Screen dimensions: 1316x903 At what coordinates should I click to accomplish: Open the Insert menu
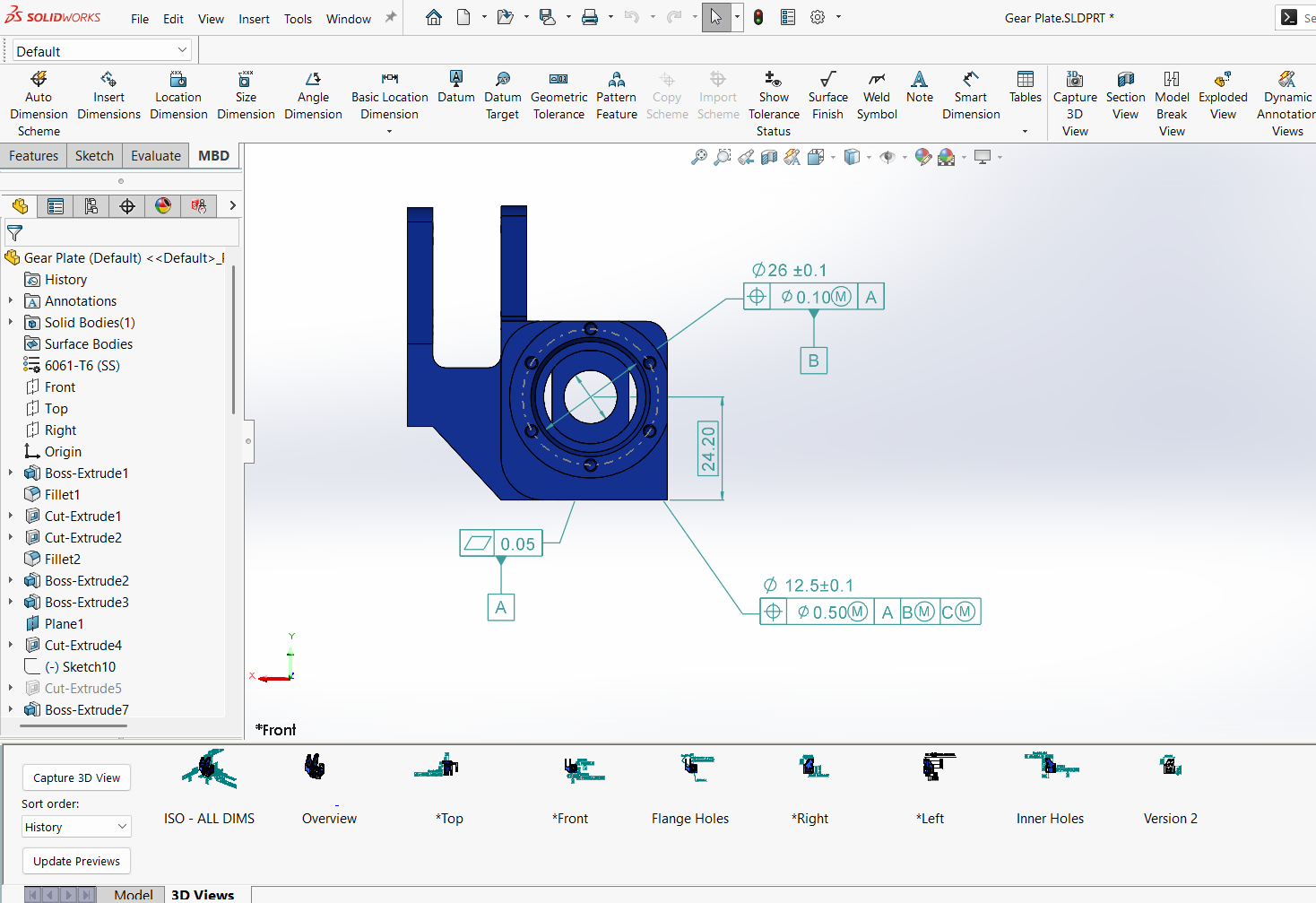[x=254, y=18]
